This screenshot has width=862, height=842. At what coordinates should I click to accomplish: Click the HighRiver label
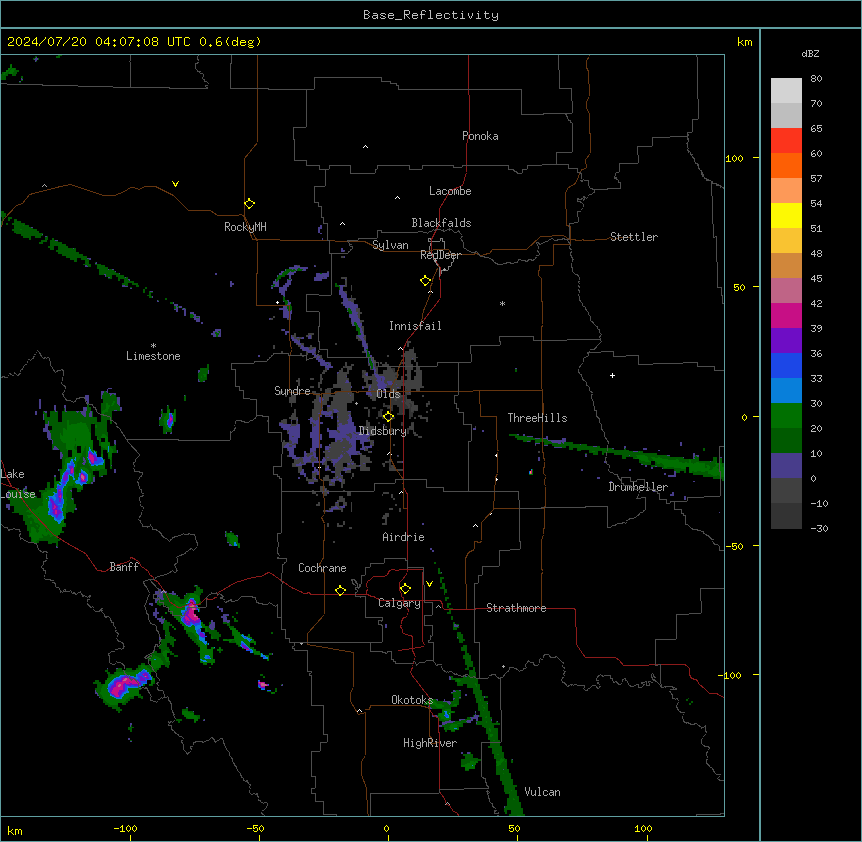(x=429, y=743)
